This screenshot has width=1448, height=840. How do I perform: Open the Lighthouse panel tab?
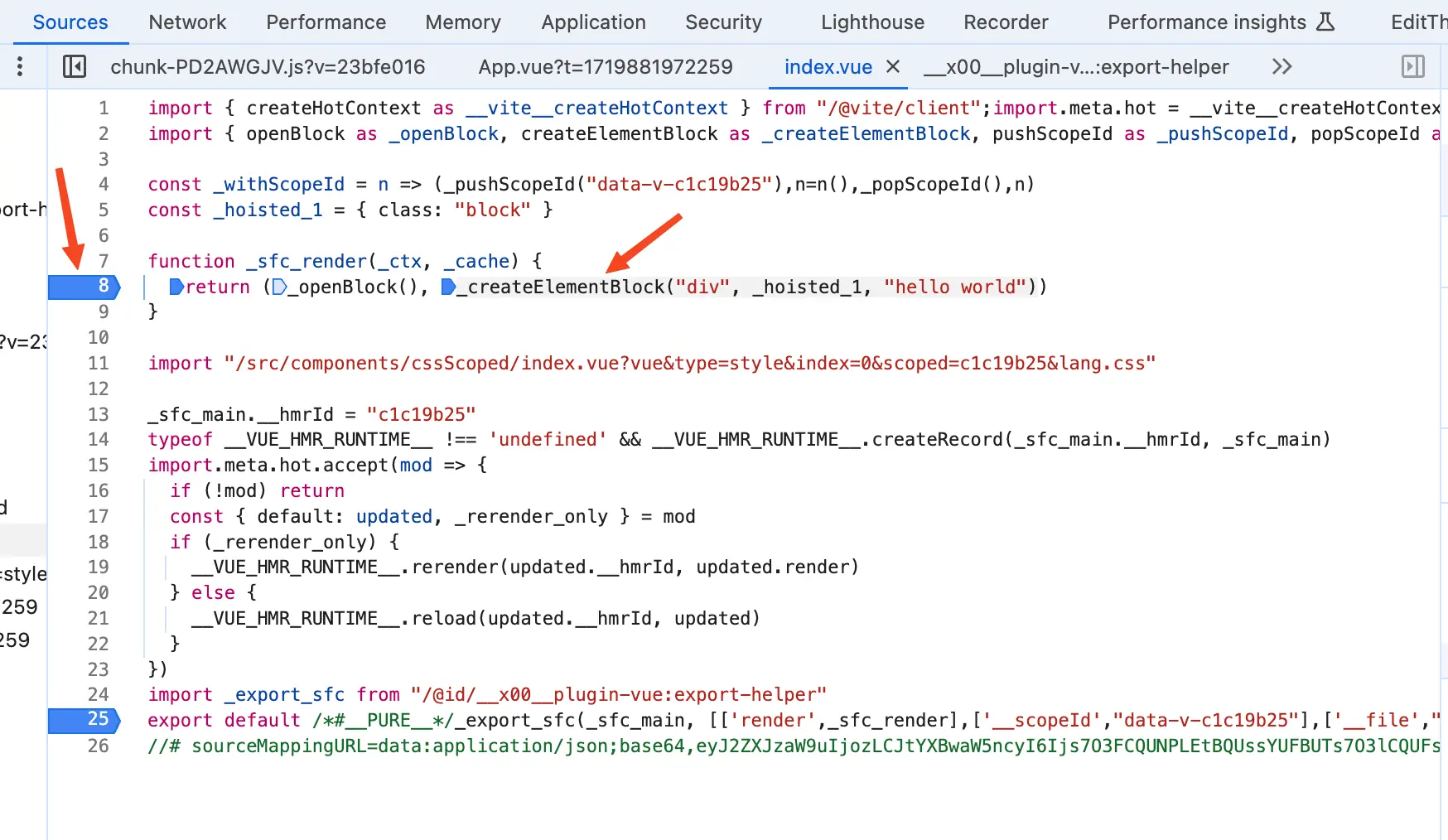(872, 22)
